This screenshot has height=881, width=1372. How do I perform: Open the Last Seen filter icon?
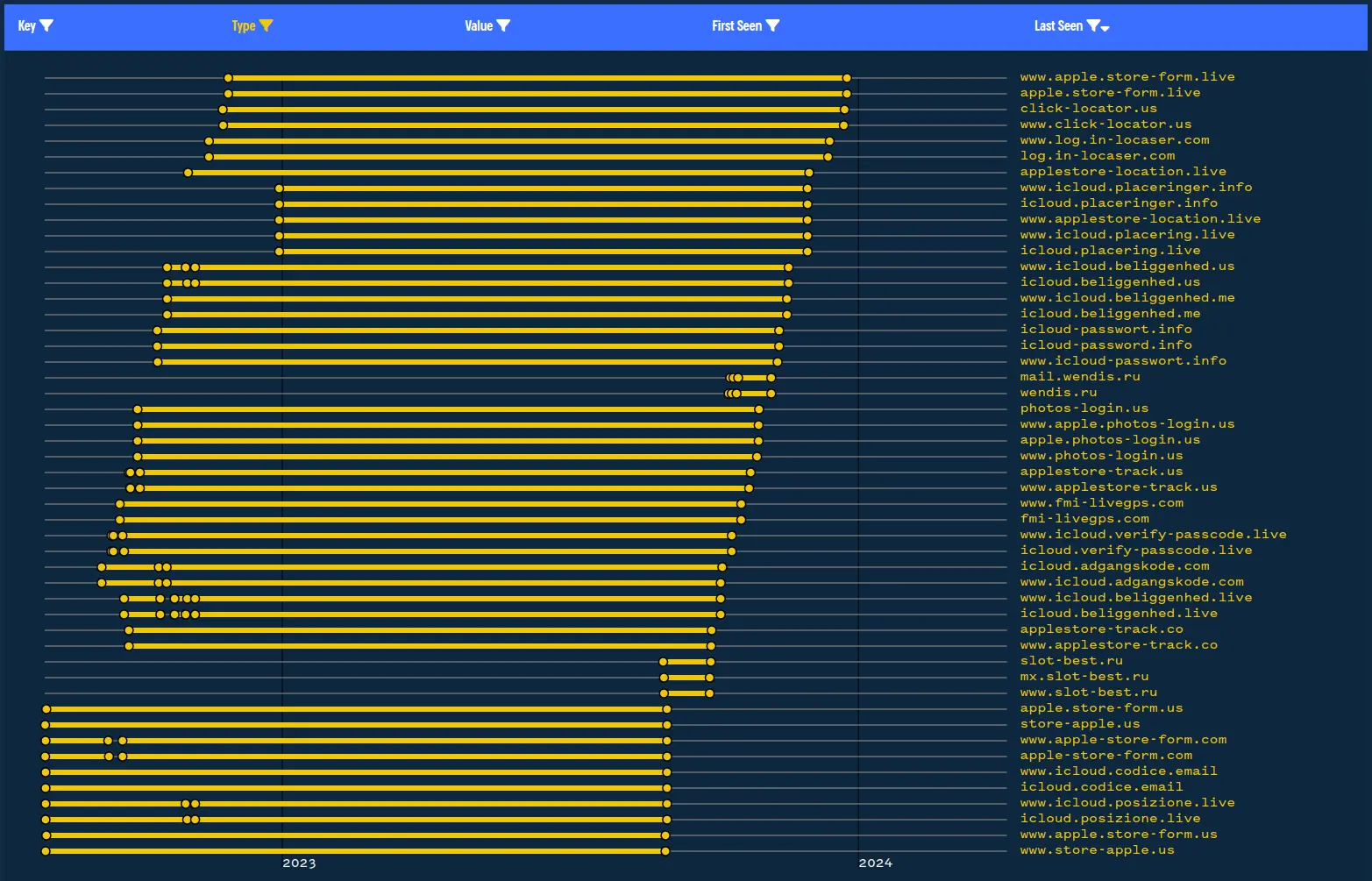click(x=1093, y=25)
